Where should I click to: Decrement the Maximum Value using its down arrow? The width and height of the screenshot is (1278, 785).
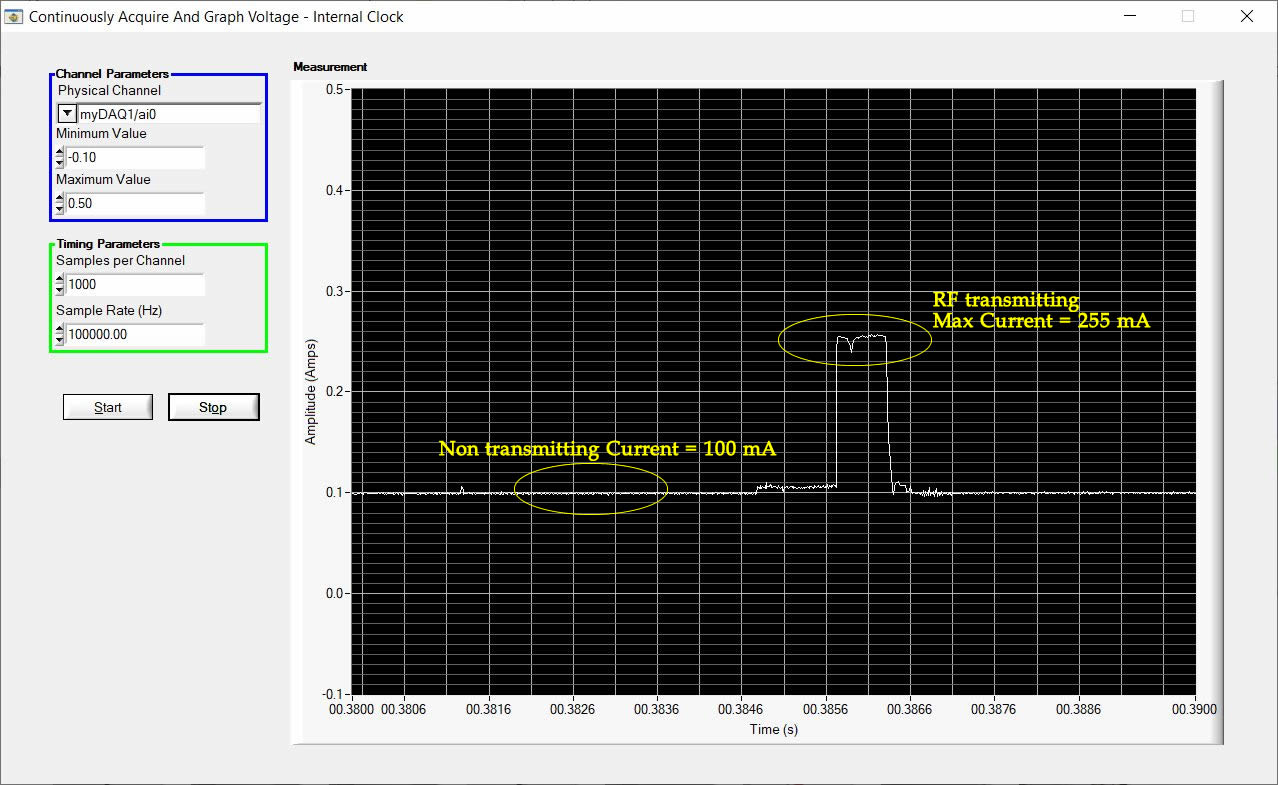point(58,208)
